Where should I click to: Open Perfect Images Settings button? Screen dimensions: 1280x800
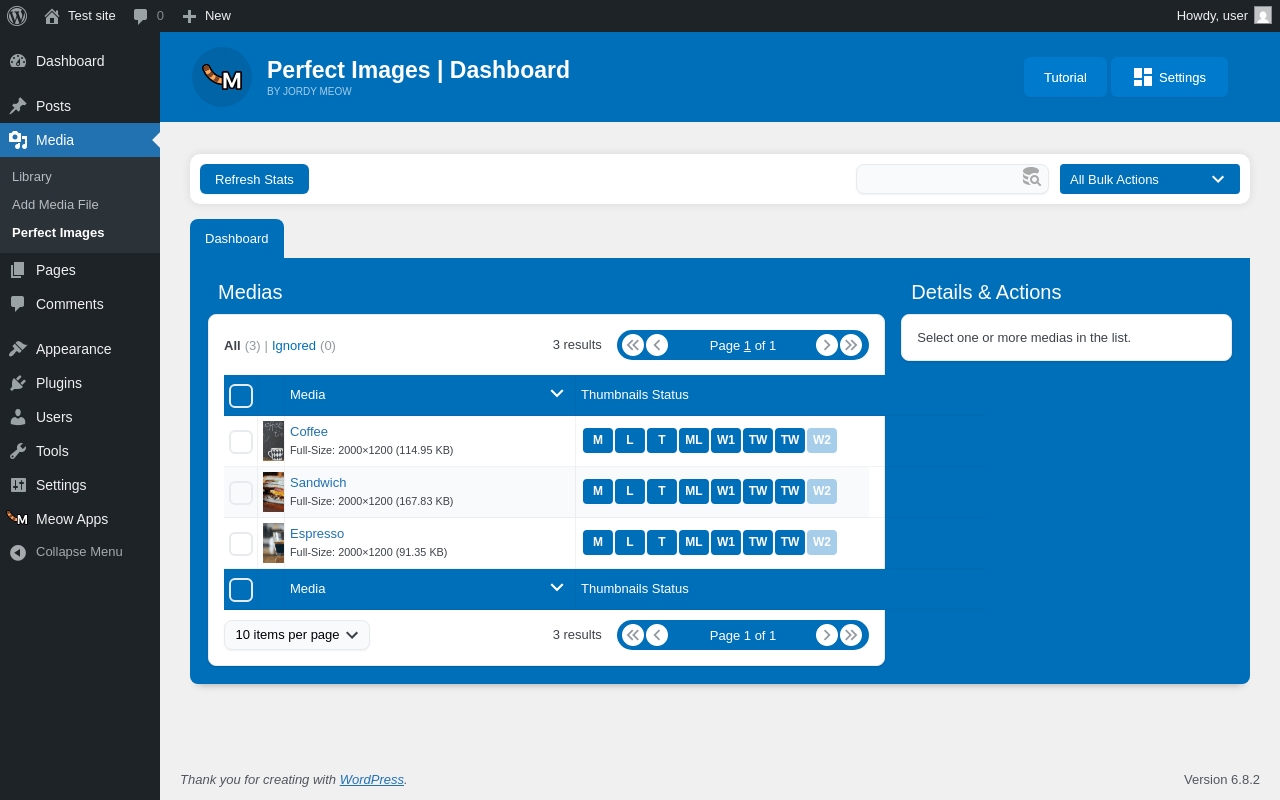[x=1169, y=77]
